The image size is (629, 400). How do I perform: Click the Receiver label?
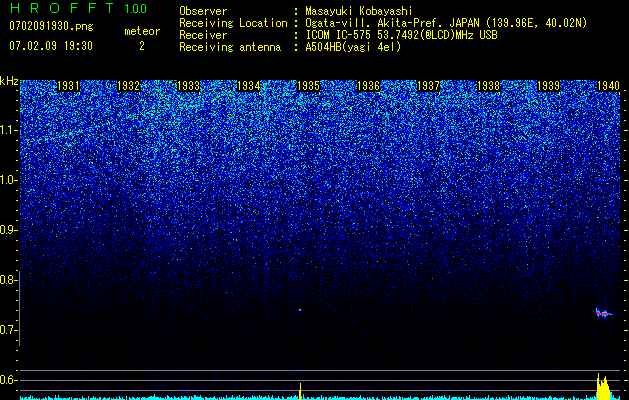click(x=203, y=35)
